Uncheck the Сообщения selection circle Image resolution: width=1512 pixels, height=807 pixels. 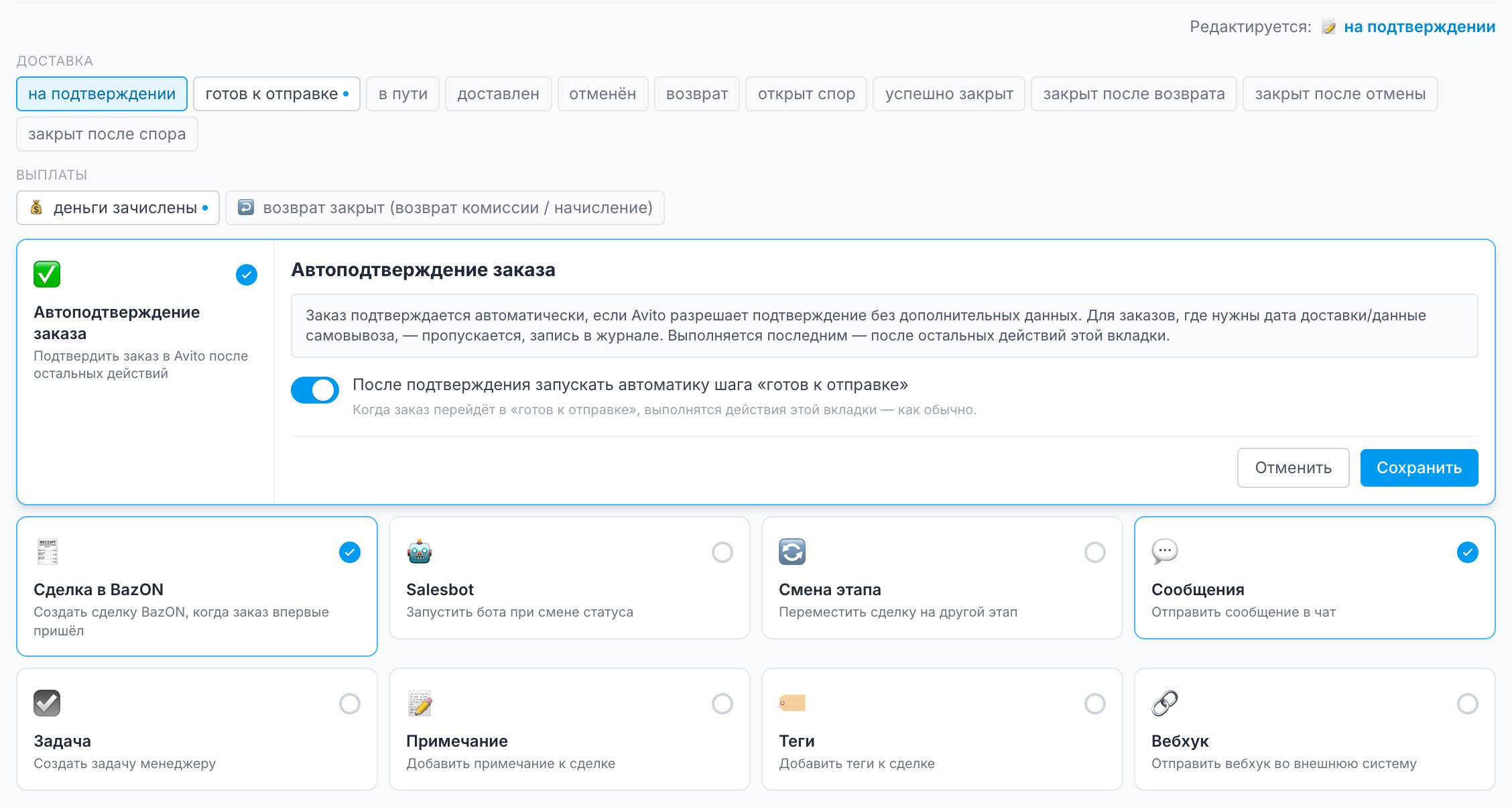pos(1468,552)
